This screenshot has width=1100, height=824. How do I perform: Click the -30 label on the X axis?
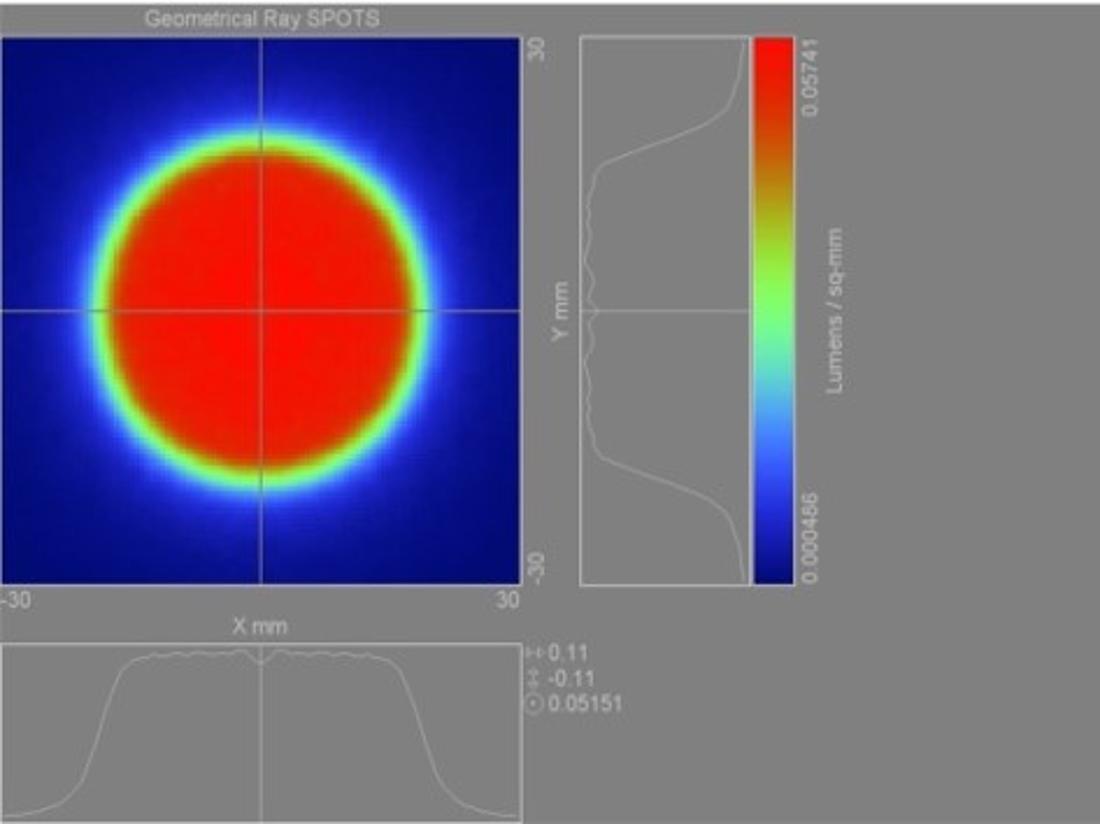coord(17,600)
